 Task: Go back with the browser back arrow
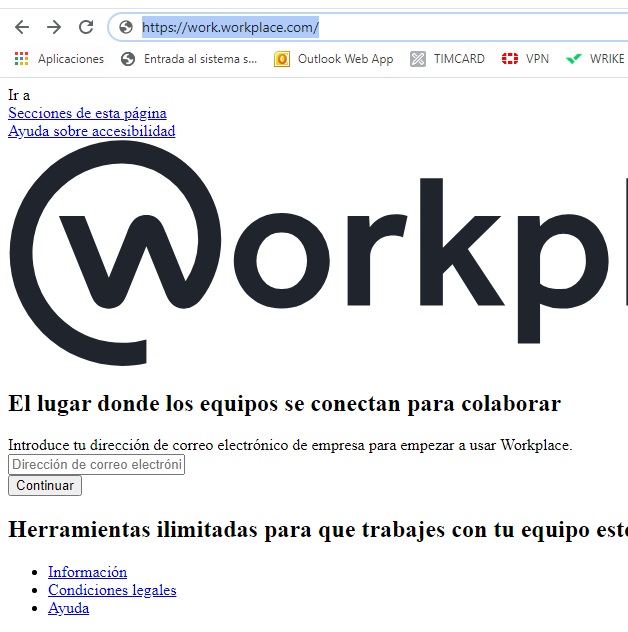(x=22, y=27)
